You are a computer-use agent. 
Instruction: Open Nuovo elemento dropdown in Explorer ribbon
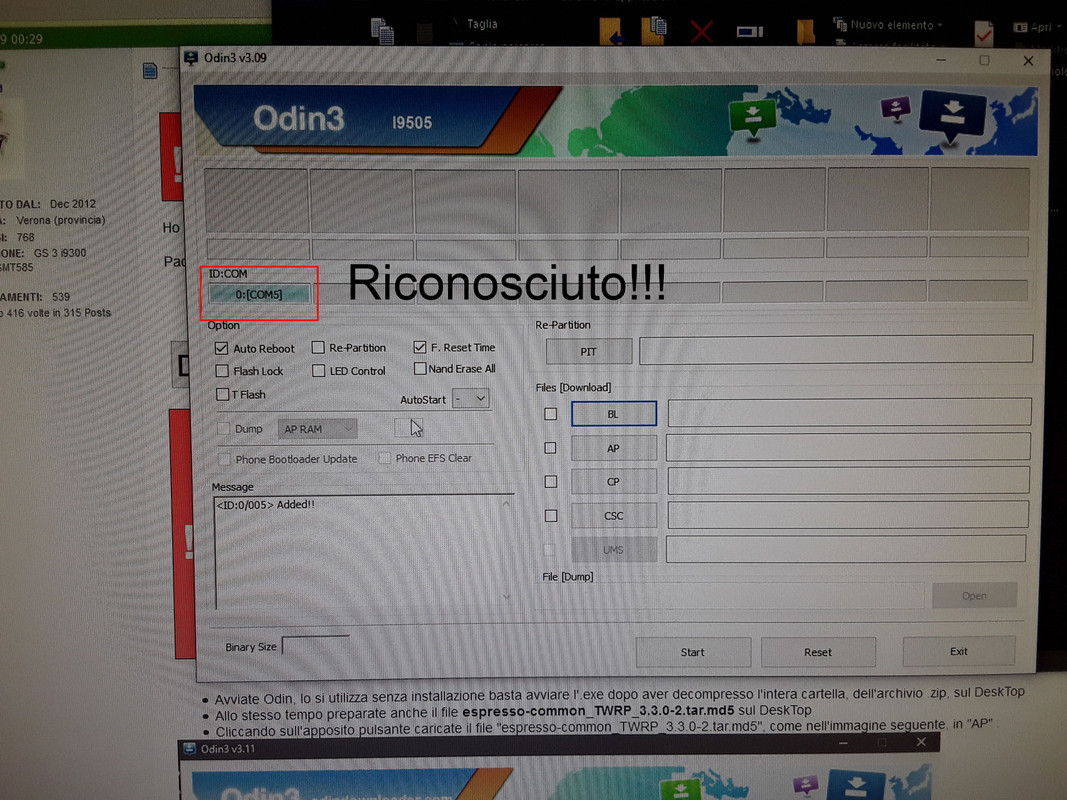click(x=888, y=24)
